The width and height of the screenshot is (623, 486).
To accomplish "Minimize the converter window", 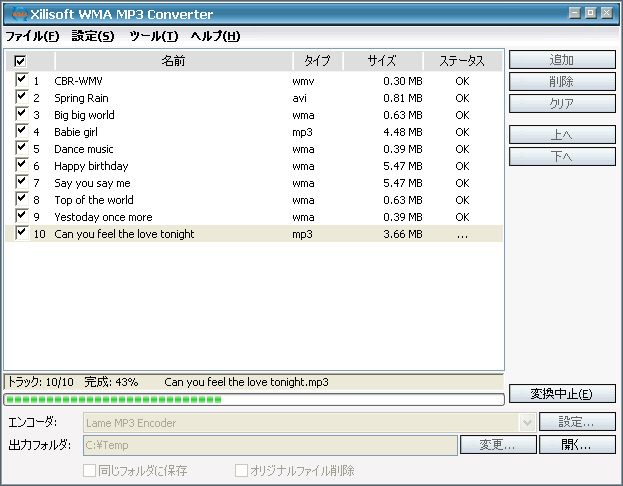I will pyautogui.click(x=574, y=13).
